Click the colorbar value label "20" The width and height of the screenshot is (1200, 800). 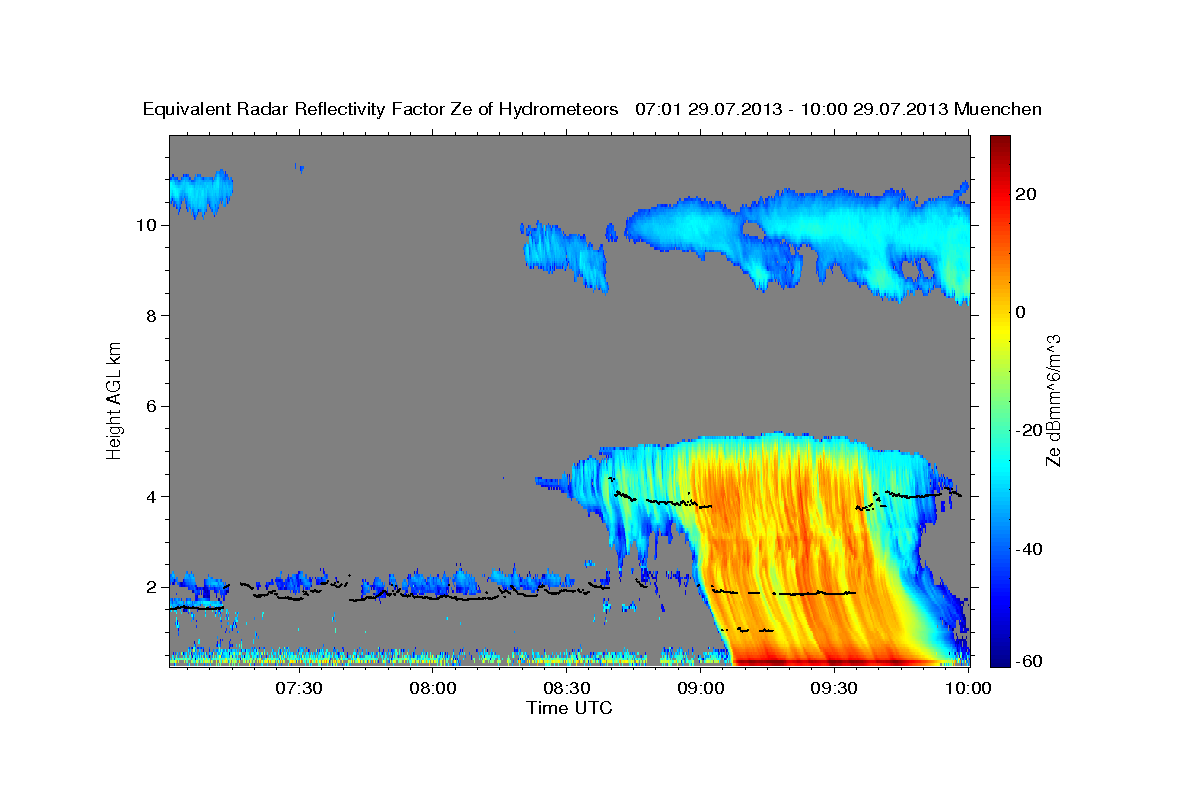pyautogui.click(x=1024, y=194)
